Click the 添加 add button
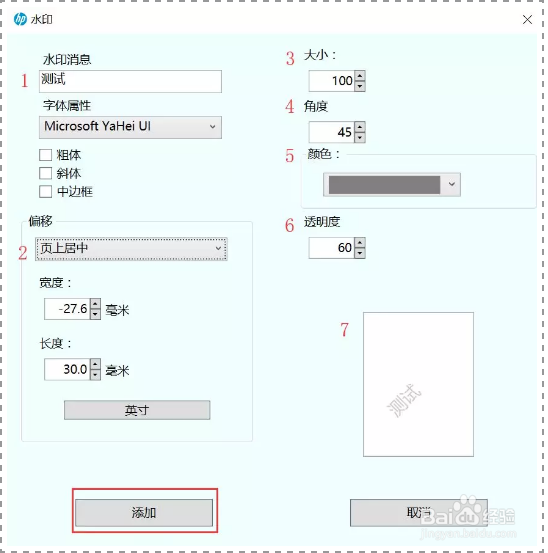 click(x=144, y=512)
